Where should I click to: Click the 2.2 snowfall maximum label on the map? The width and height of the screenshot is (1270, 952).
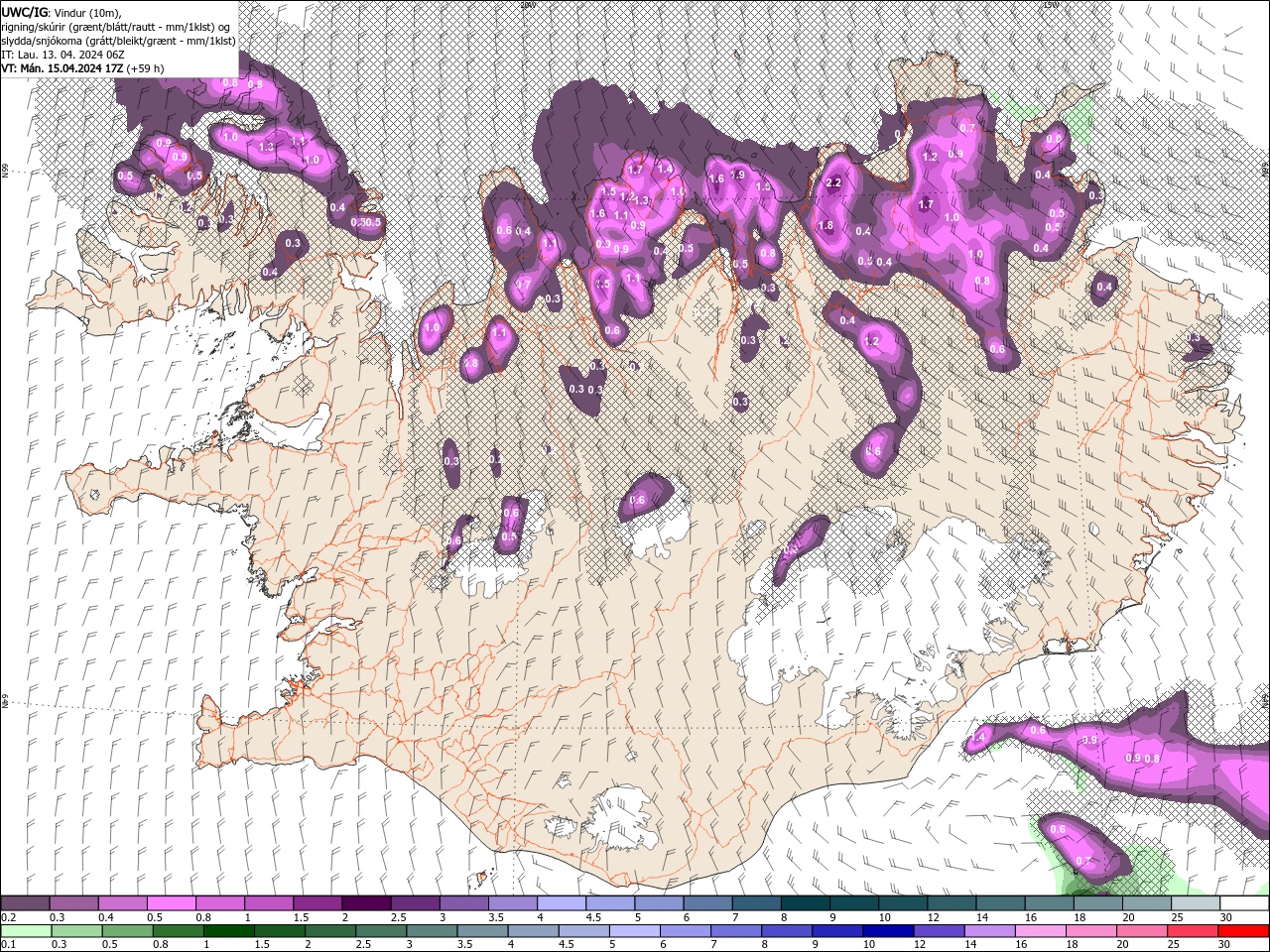click(833, 182)
